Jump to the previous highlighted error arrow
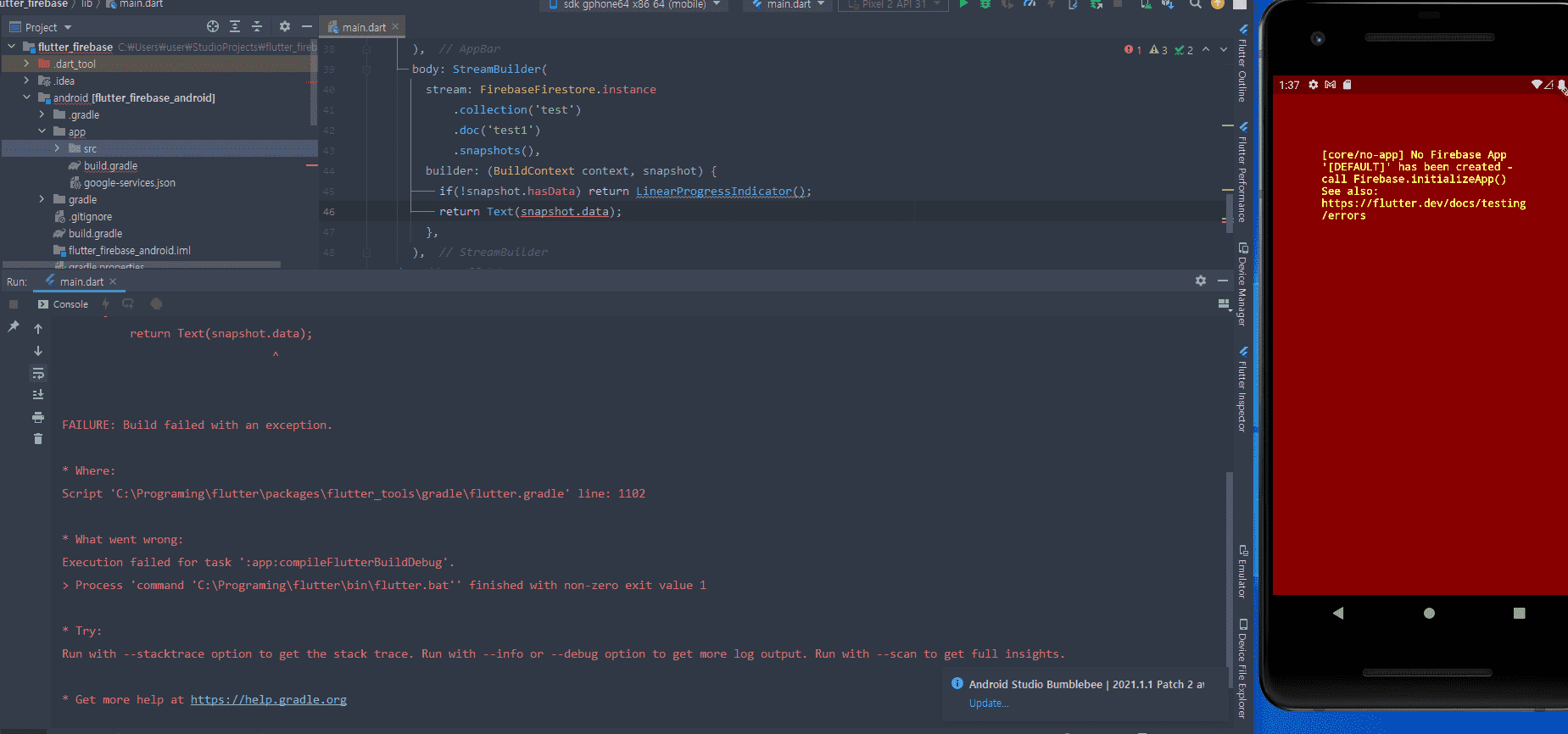The image size is (1568, 734). click(x=1206, y=50)
